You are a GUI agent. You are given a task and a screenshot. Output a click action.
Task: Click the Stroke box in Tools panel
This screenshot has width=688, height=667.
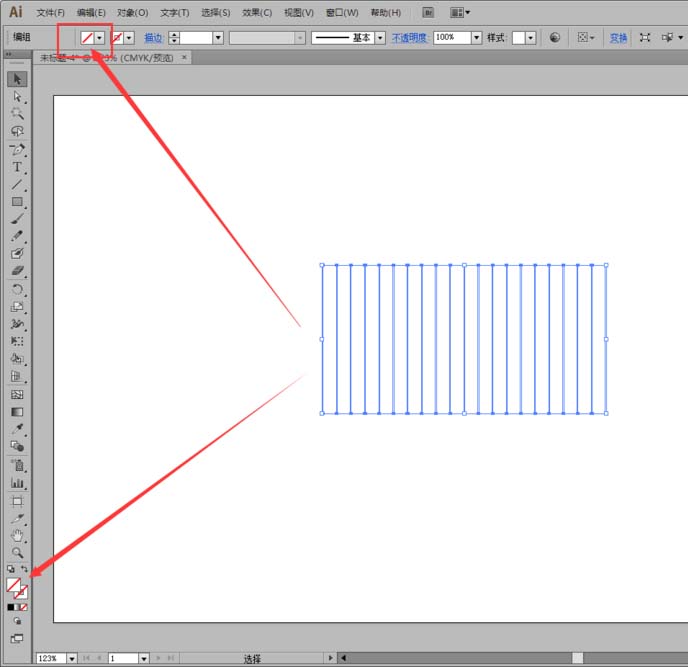[22, 593]
